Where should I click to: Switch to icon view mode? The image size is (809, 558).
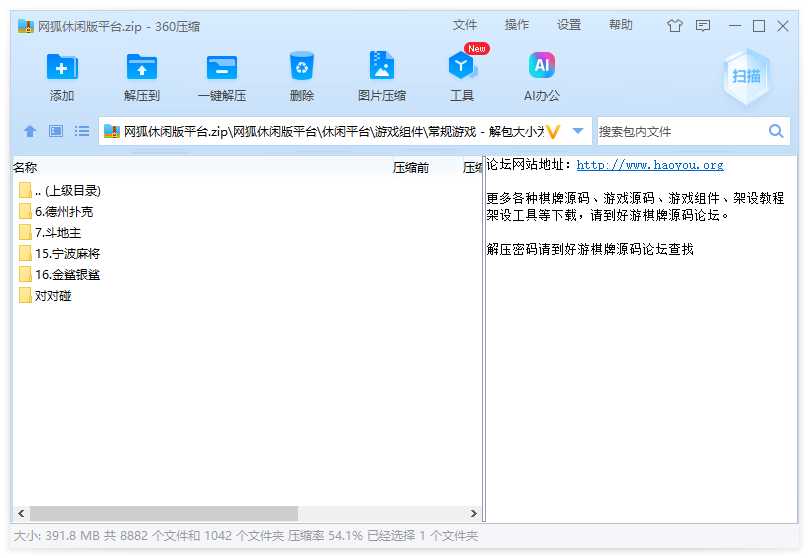pyautogui.click(x=56, y=131)
